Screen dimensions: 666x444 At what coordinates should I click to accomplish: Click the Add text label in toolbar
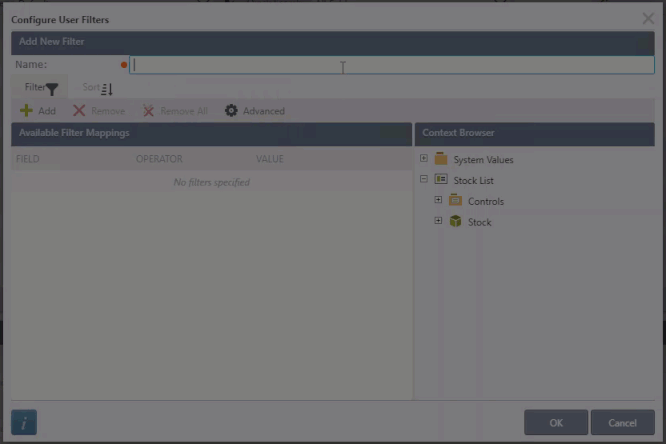(x=47, y=111)
